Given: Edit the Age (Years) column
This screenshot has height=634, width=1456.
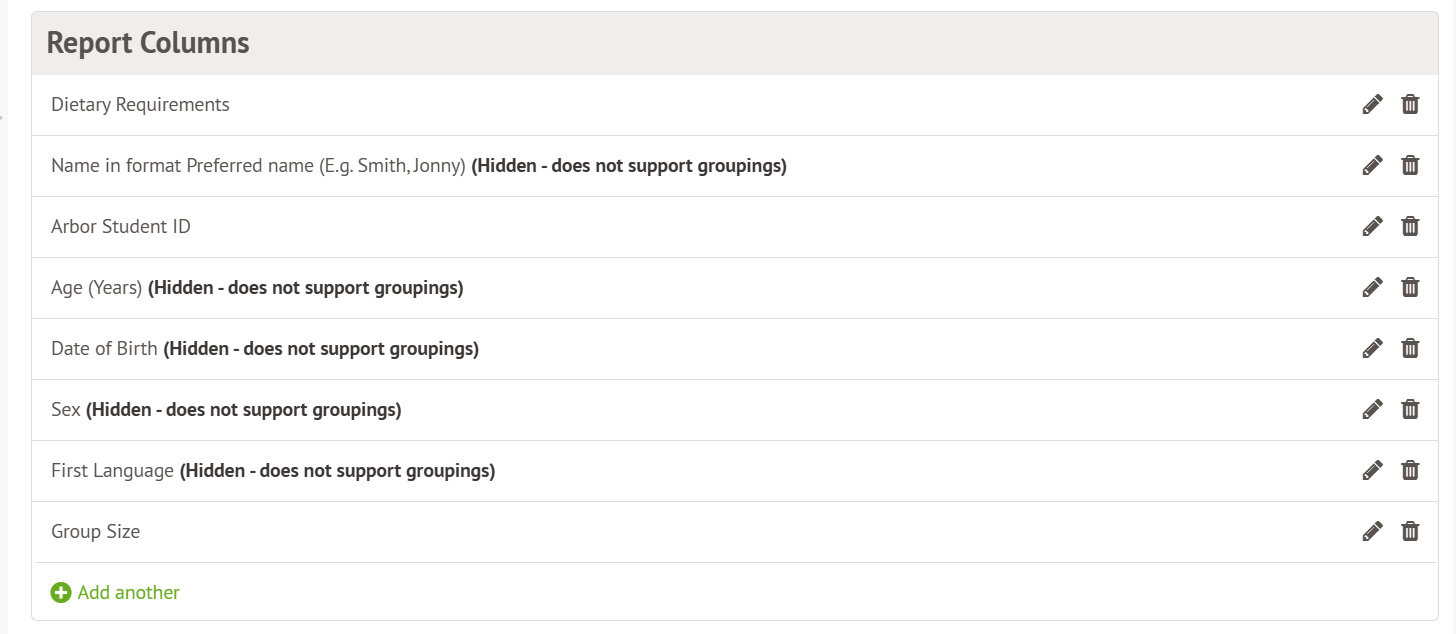Looking at the screenshot, I should click(x=1372, y=287).
